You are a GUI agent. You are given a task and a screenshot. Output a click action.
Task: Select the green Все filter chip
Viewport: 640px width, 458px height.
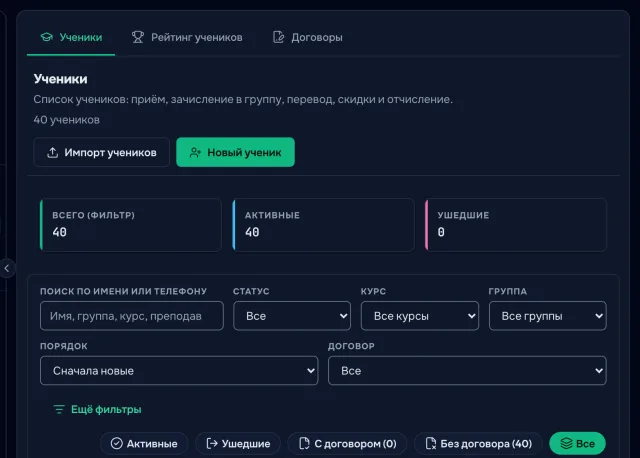click(578, 444)
